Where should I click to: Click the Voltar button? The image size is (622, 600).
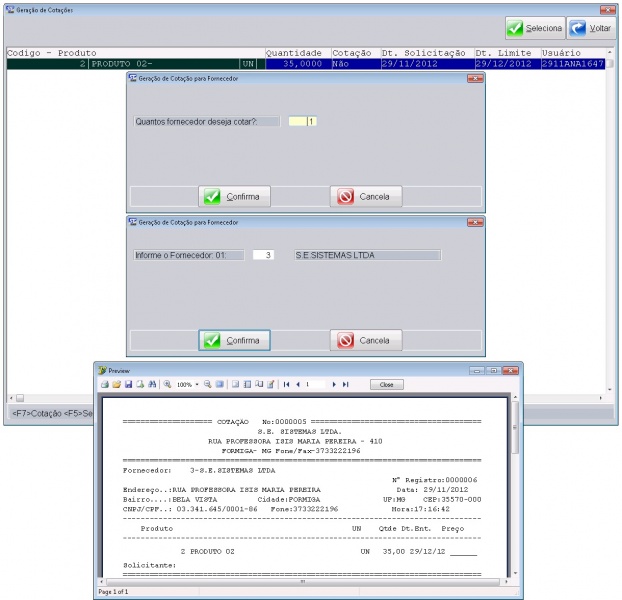591,28
